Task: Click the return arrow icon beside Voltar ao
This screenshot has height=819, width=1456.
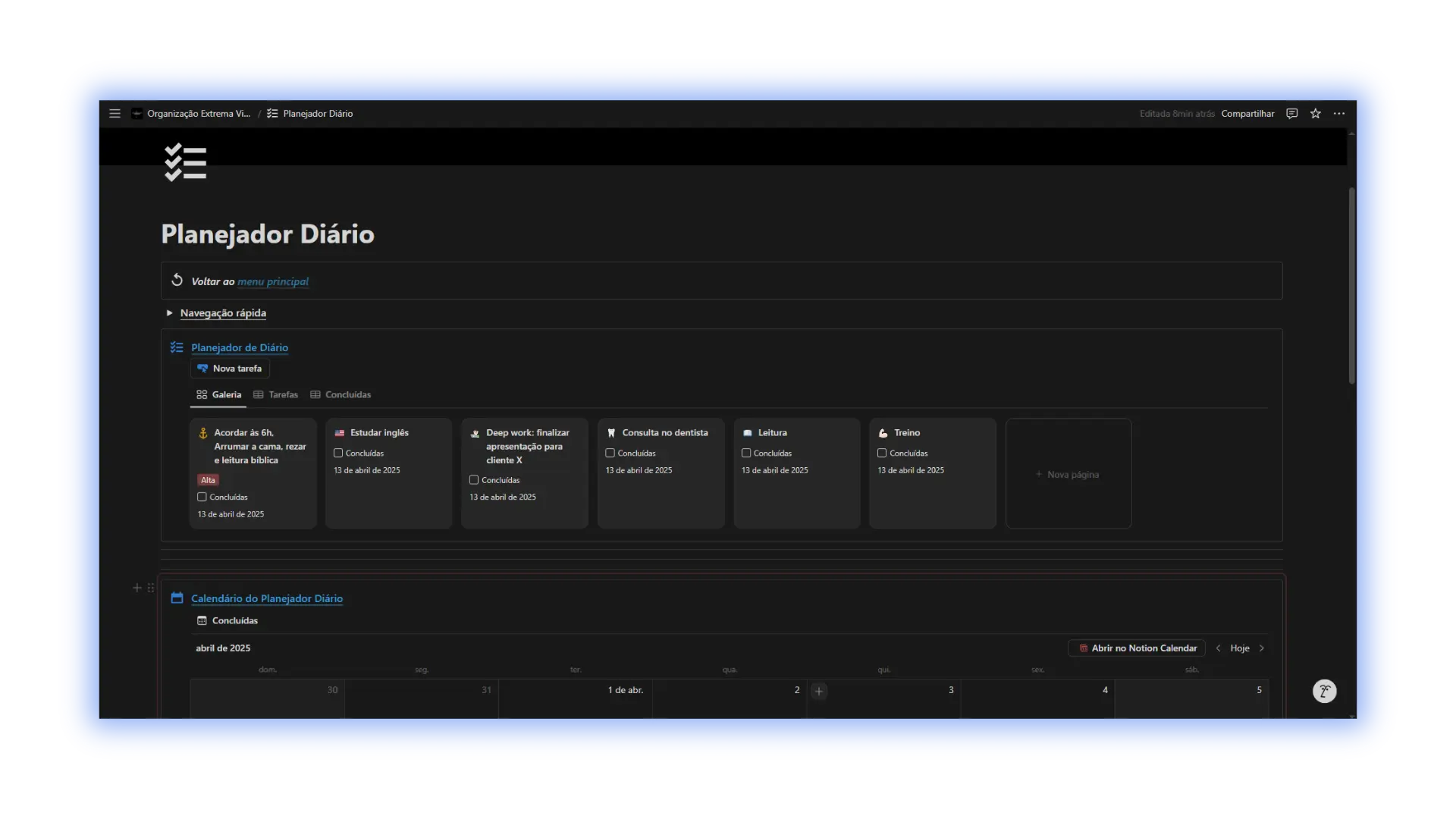Action: pyautogui.click(x=177, y=280)
